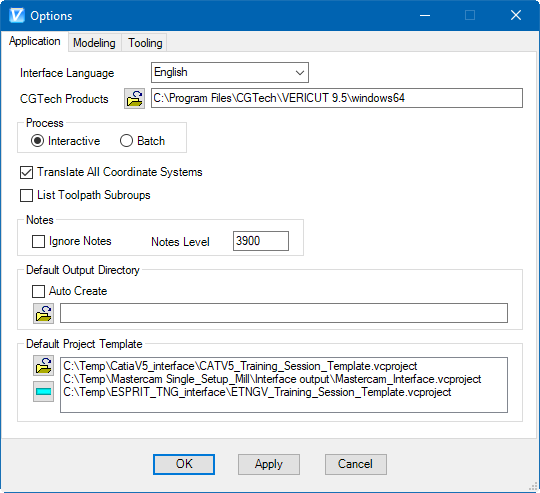Browse for Default Output Directory folder
The width and height of the screenshot is (540, 493).
click(x=43, y=313)
